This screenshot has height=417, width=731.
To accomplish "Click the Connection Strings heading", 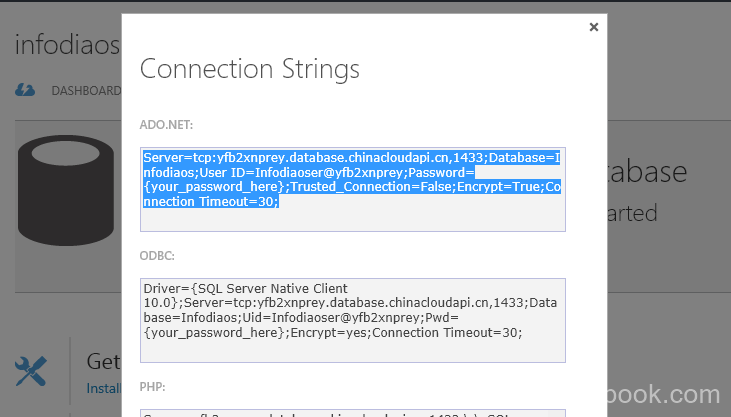I will [x=249, y=69].
